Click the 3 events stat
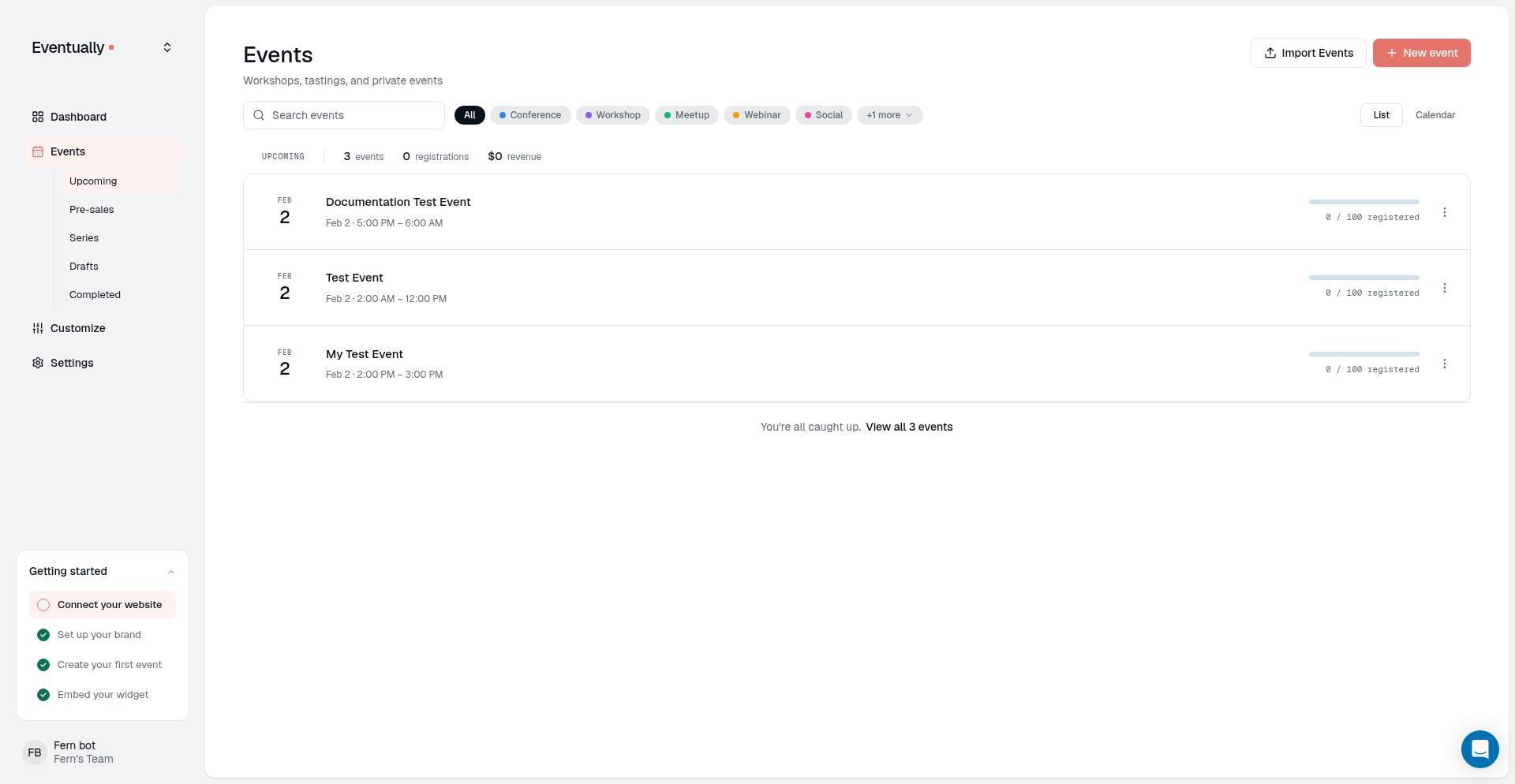 pyautogui.click(x=364, y=157)
